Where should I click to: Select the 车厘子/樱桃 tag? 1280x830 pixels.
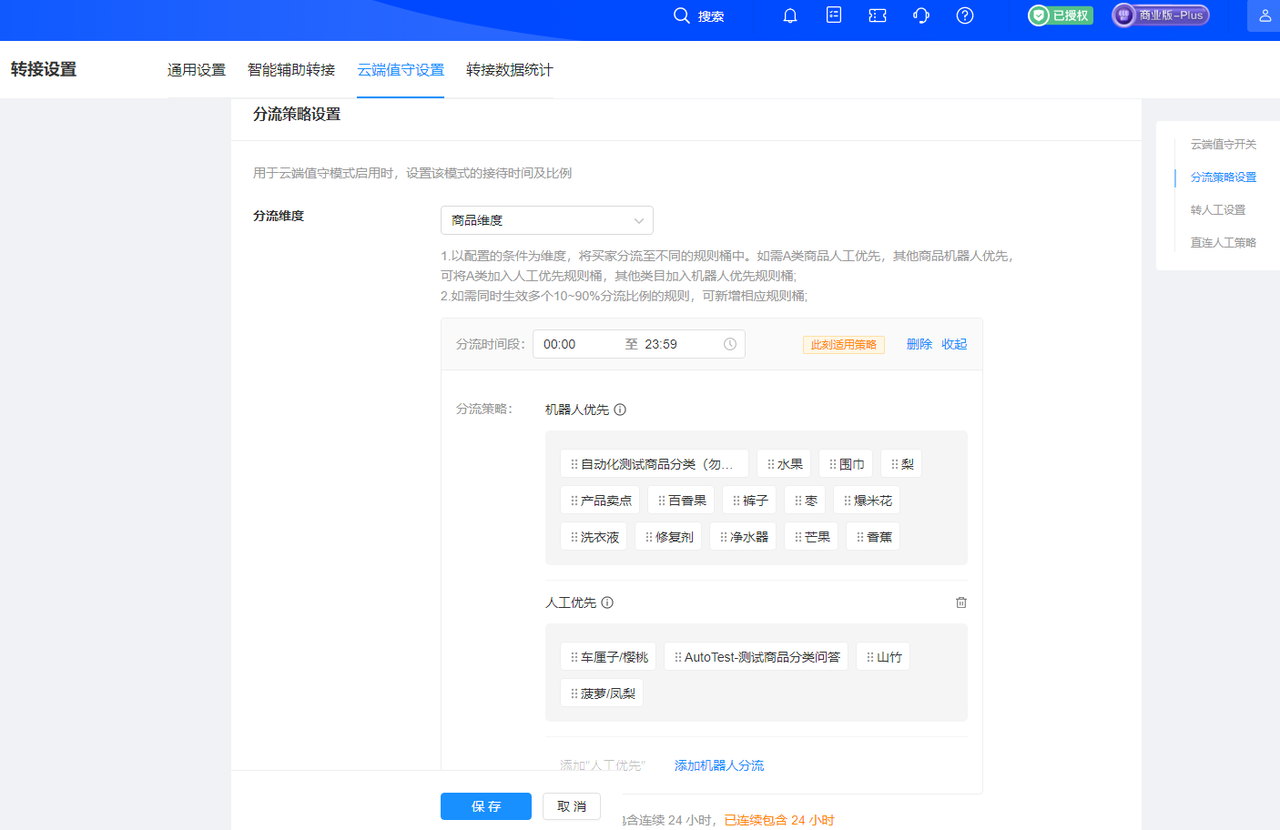click(x=608, y=657)
